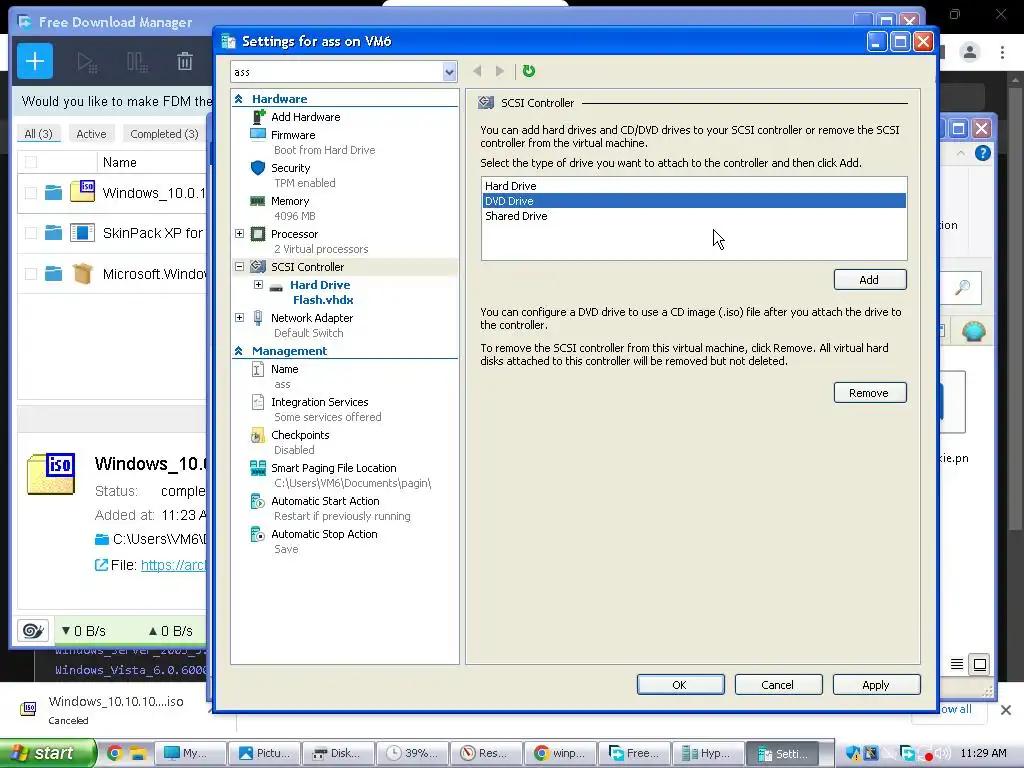Screen dimensions: 1024x768
Task: Open the File download link in FDM details
Action: [173, 565]
